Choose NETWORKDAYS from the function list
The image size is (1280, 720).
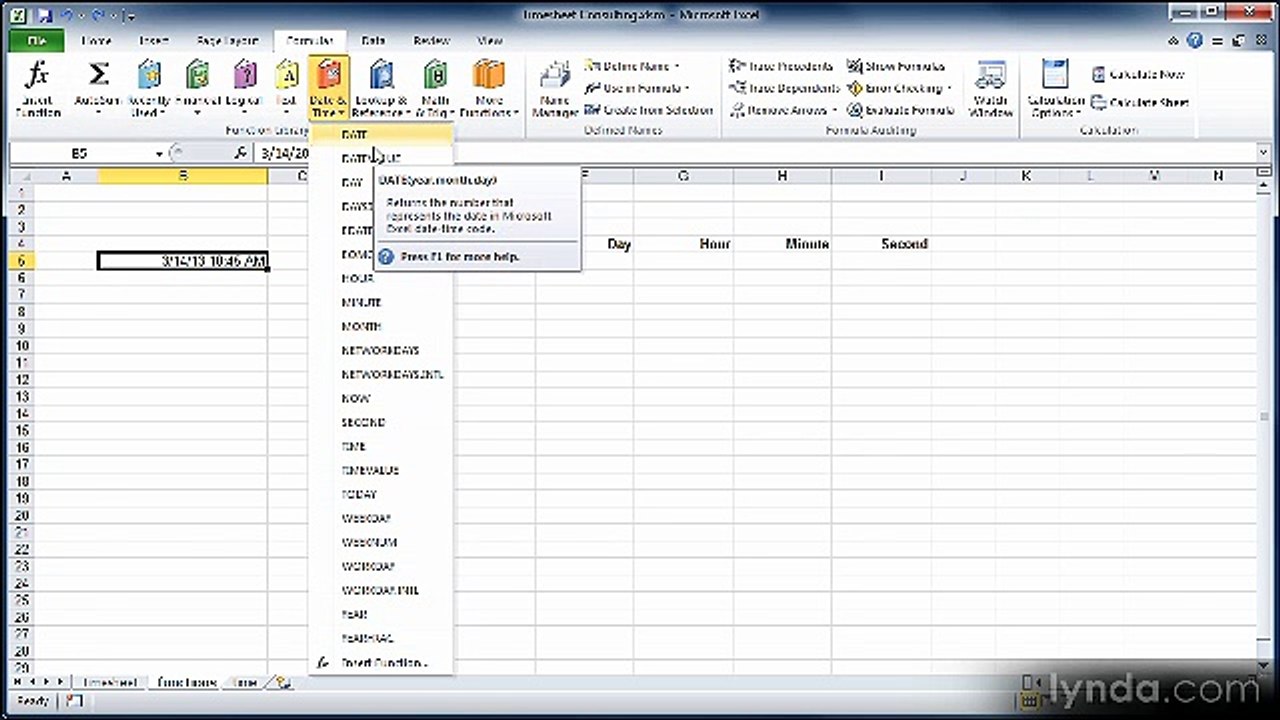[382, 350]
